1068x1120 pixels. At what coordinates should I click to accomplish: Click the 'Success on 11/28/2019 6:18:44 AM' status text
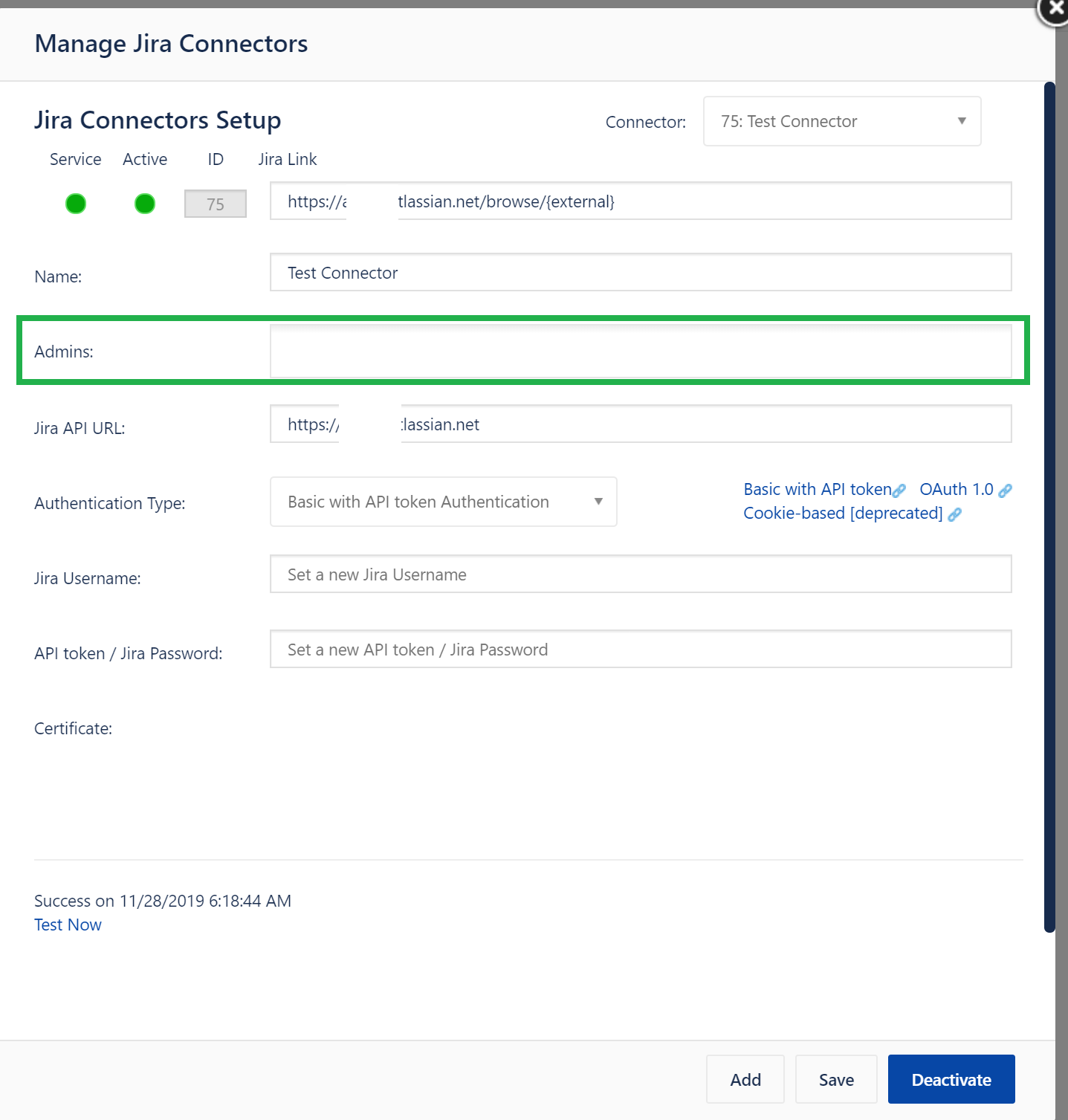coord(163,901)
